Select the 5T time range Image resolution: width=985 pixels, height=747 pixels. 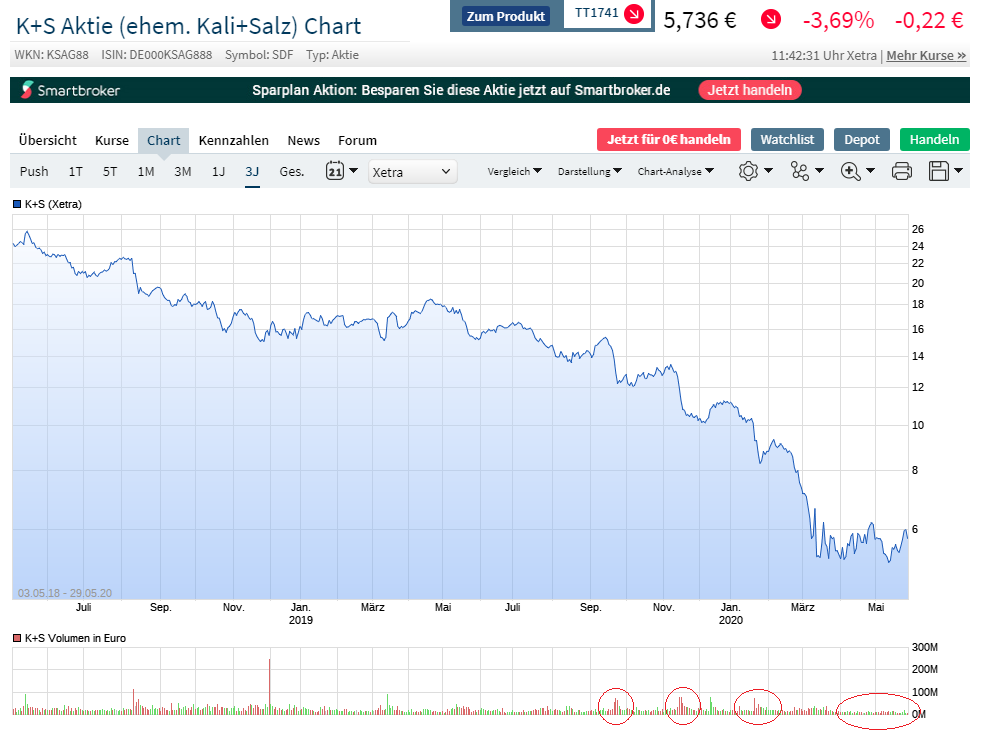pyautogui.click(x=110, y=172)
